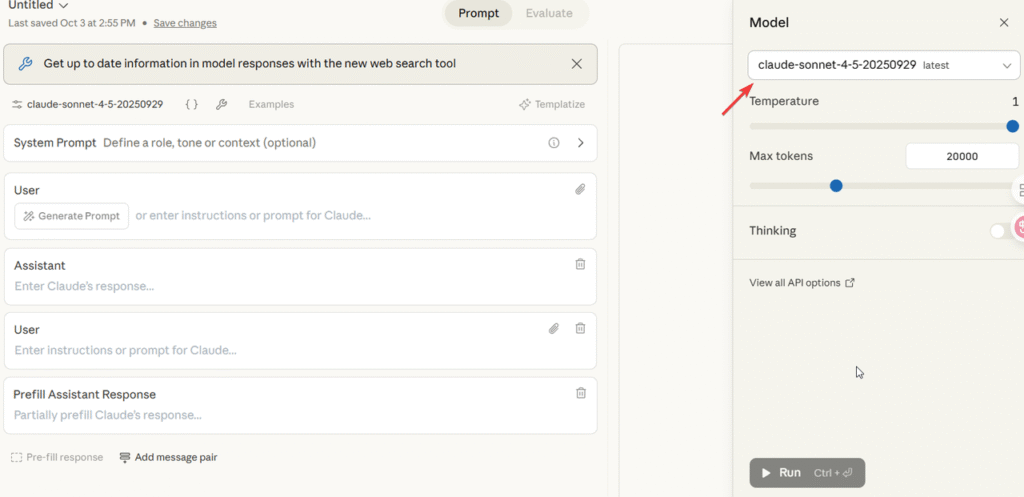Click the paperclip attachment icon in first User box
The width and height of the screenshot is (1024, 497).
tap(580, 189)
